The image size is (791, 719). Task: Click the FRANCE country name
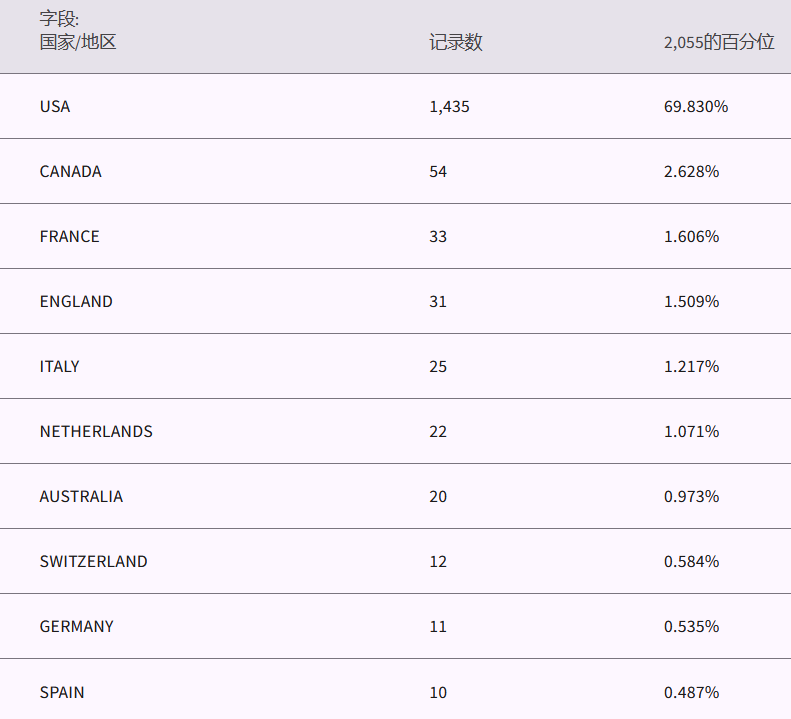(69, 236)
